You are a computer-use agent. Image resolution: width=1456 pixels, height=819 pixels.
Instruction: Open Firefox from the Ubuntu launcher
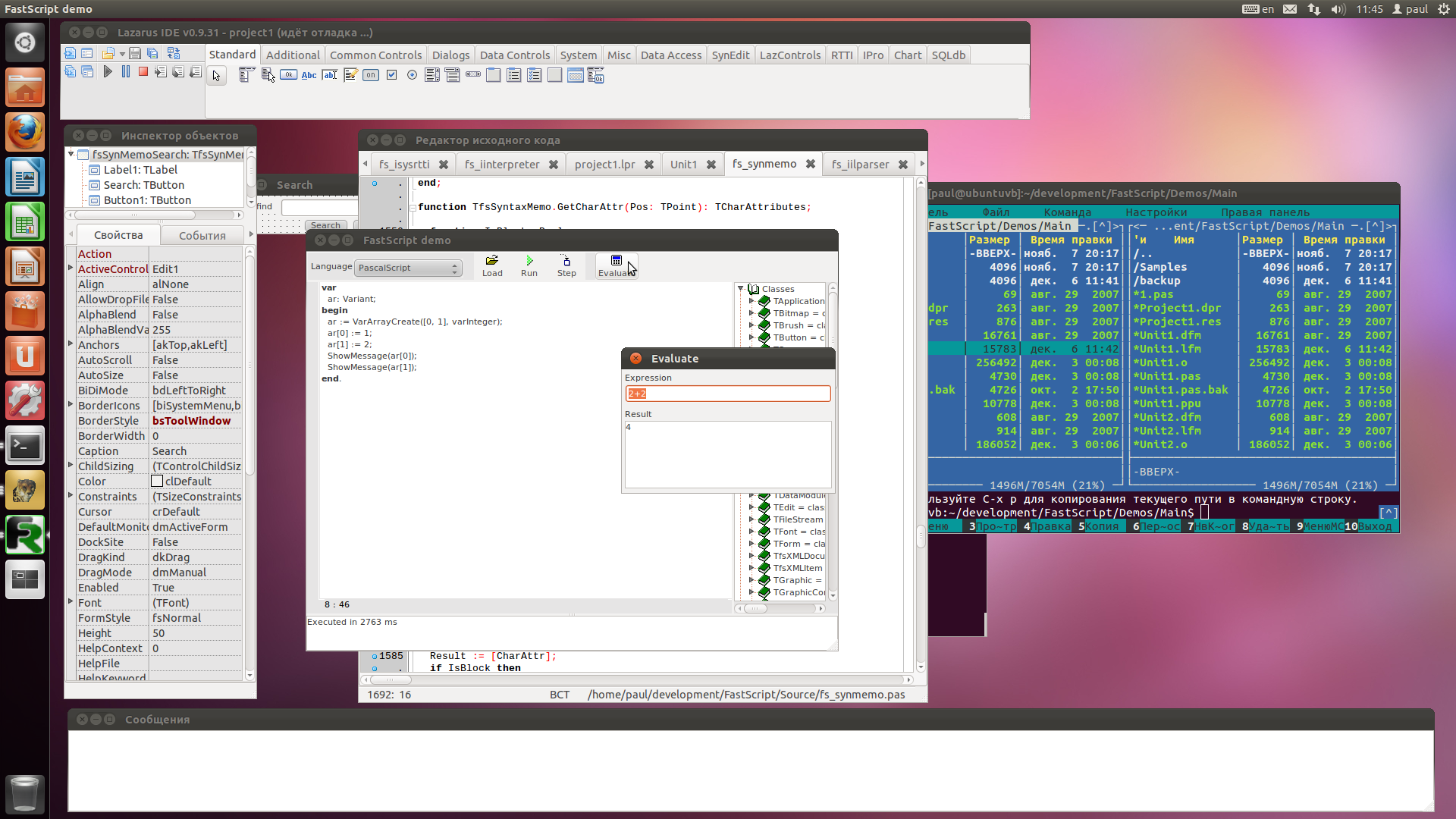tap(24, 133)
